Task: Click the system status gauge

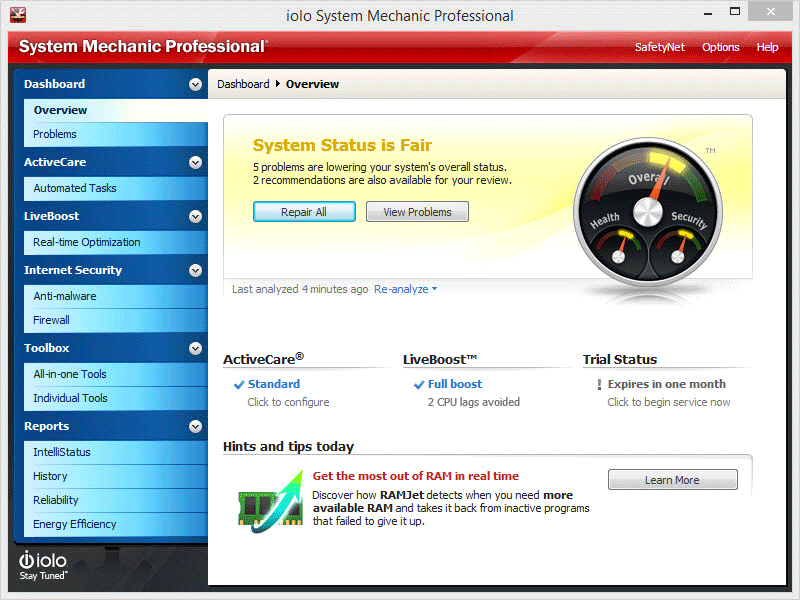Action: [648, 211]
